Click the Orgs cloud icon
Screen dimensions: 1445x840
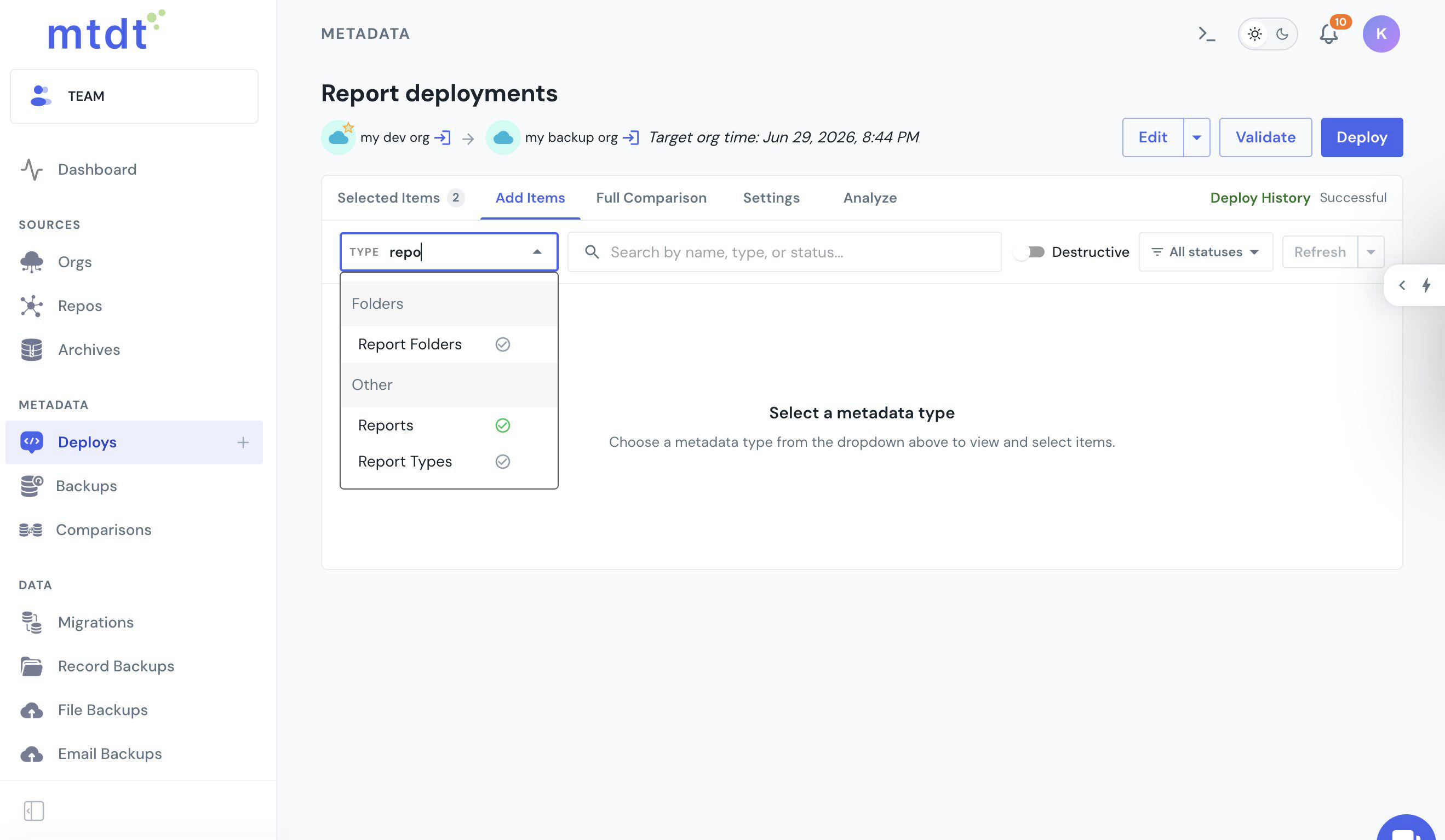point(32,262)
